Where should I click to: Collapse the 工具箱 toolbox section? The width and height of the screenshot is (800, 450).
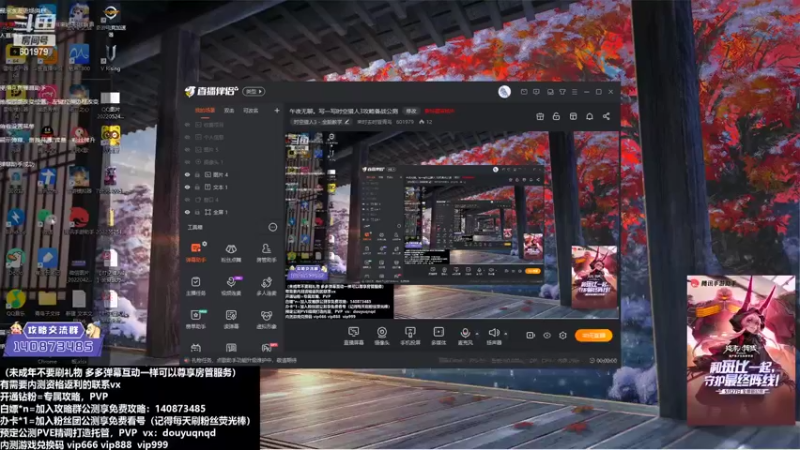pos(273,227)
